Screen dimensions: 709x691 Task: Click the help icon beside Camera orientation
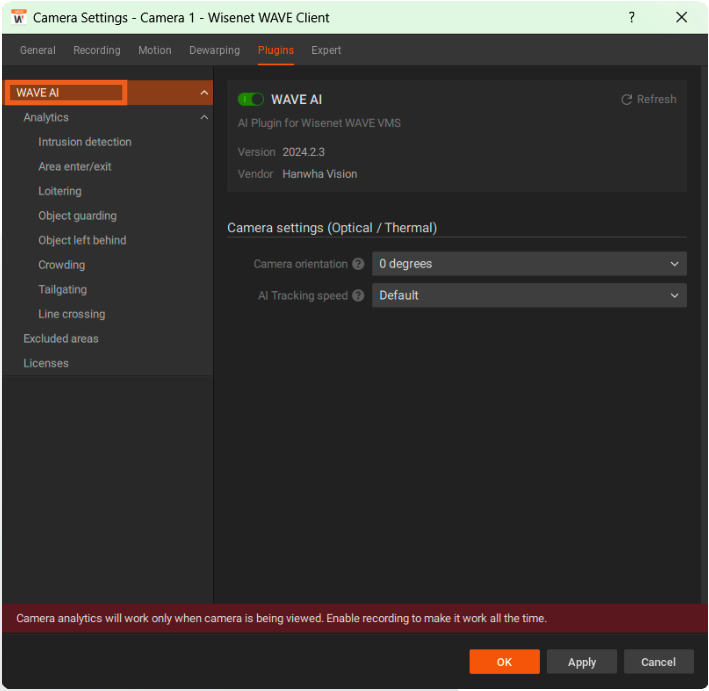pyautogui.click(x=358, y=264)
